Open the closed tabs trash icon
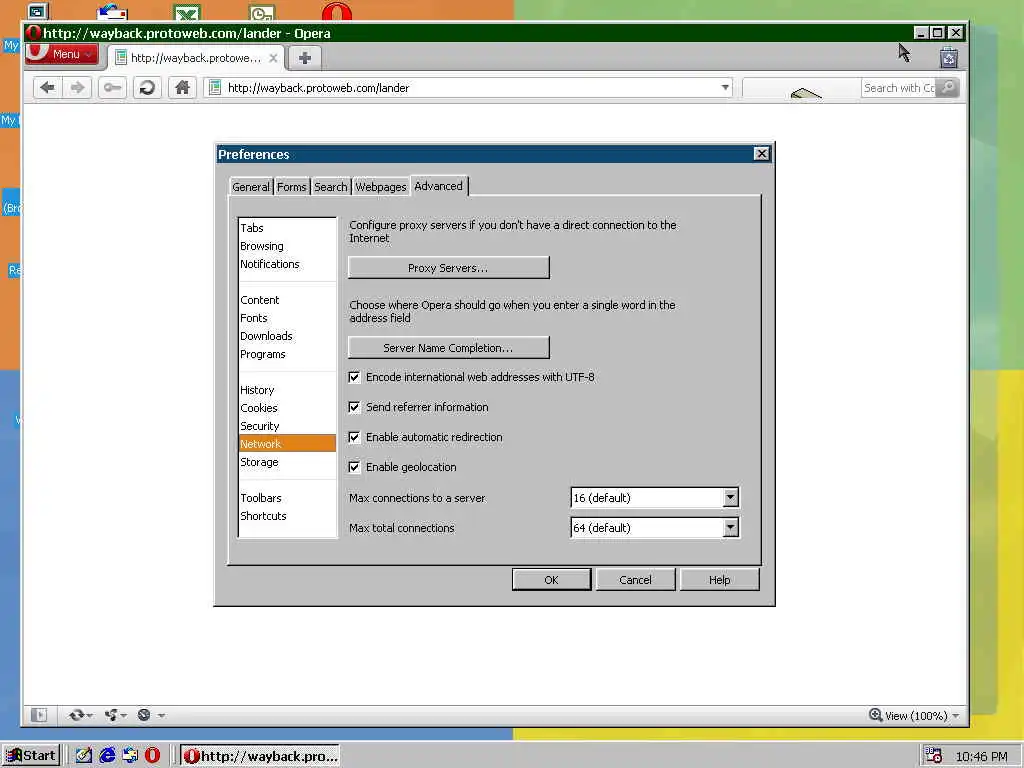Screen dimensions: 1024x768 (949, 58)
